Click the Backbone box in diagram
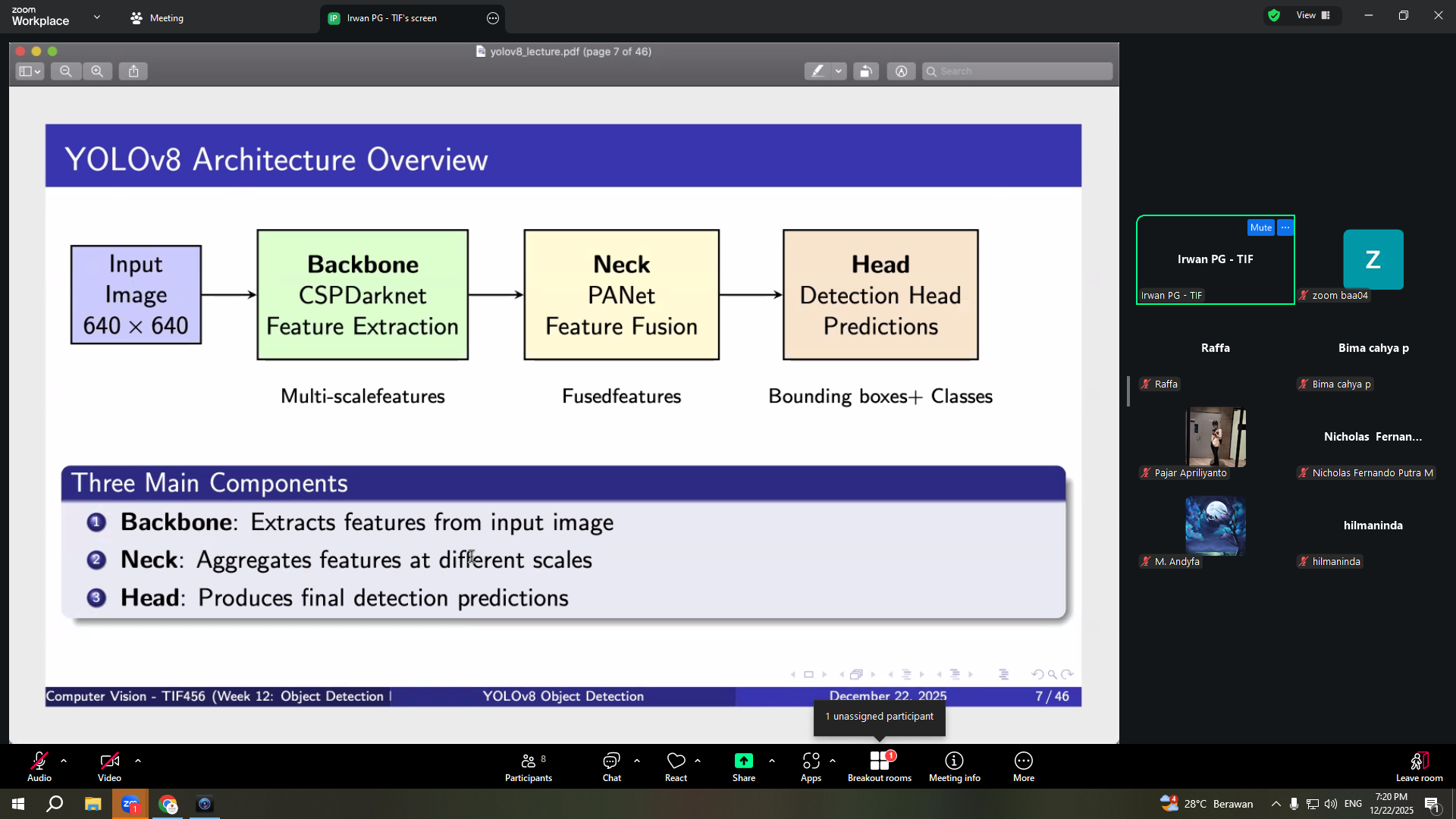Viewport: 1456px width, 819px height. pos(362,295)
